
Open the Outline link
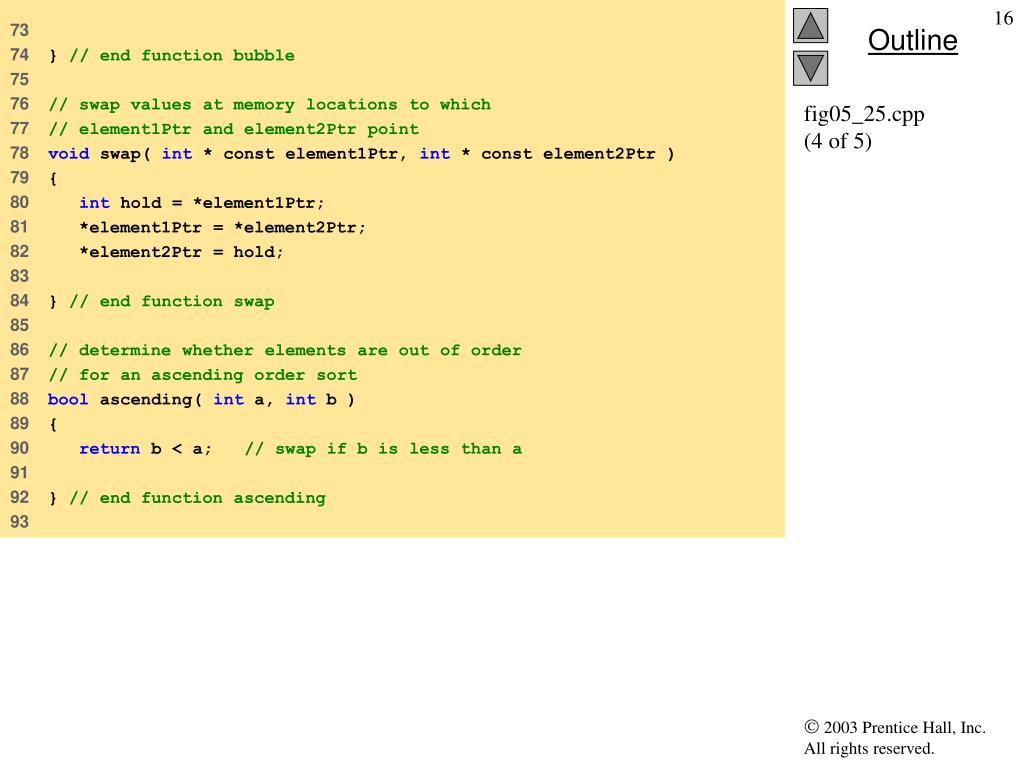912,40
